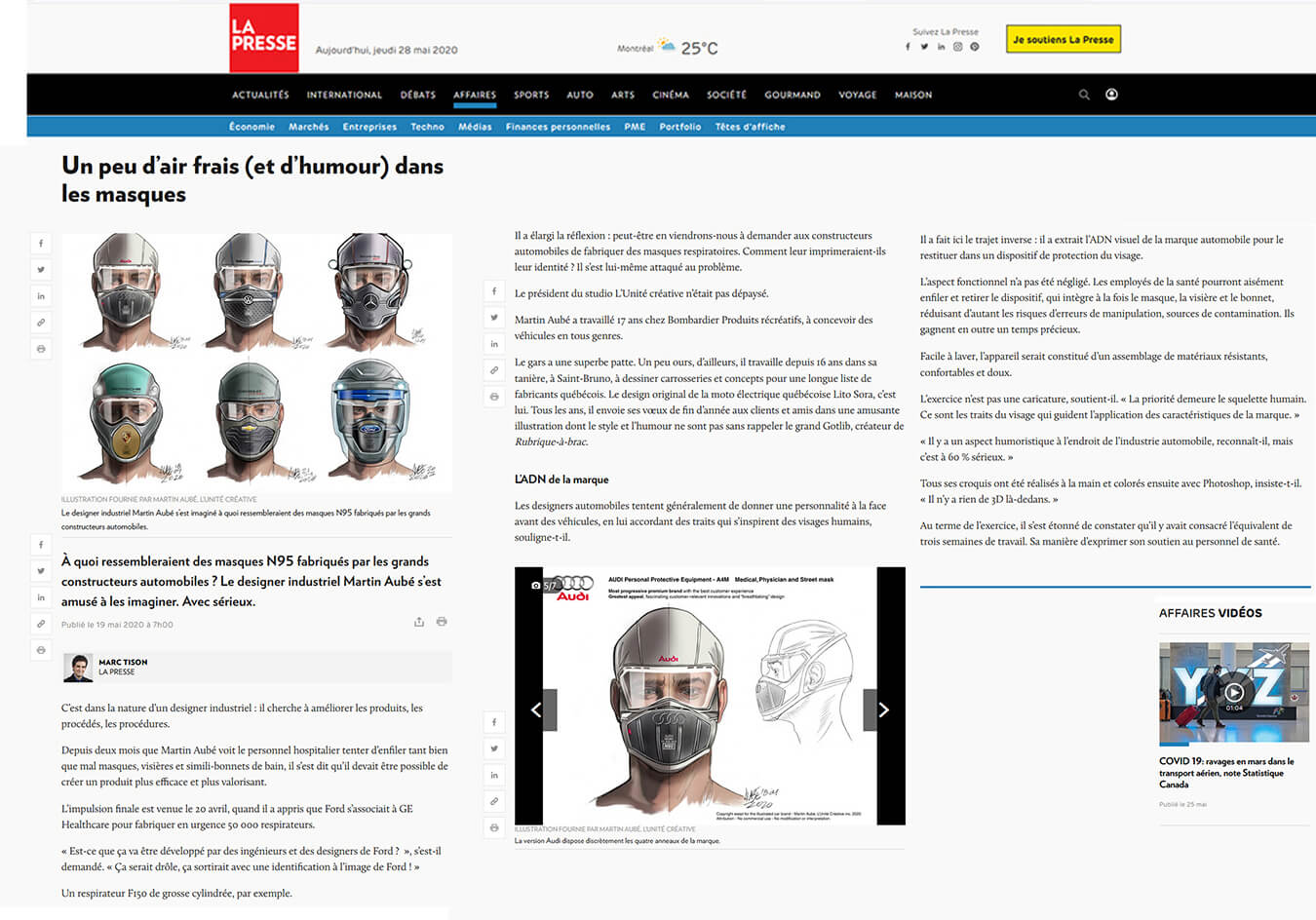Open the CINÉMA section
Image resolution: width=1316 pixels, height=920 pixels.
click(x=671, y=95)
